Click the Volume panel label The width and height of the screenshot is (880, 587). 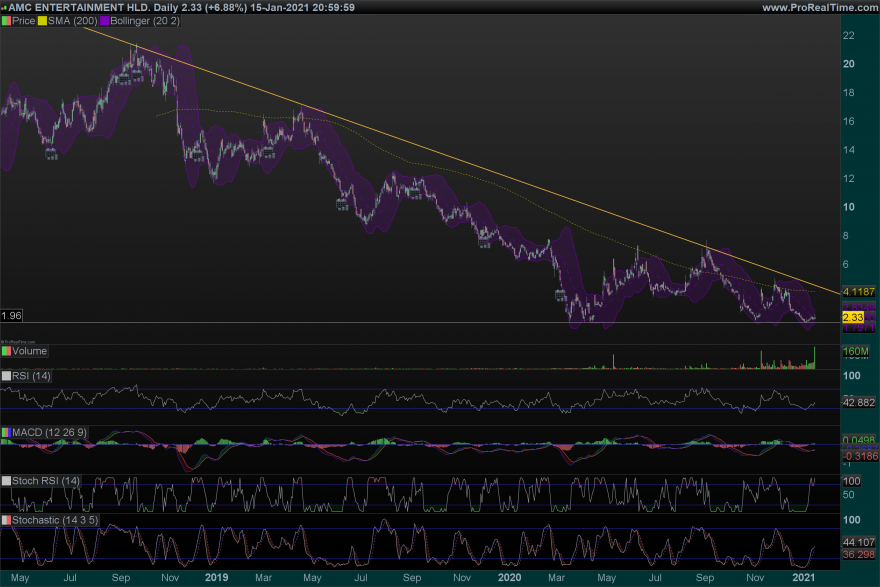point(29,351)
